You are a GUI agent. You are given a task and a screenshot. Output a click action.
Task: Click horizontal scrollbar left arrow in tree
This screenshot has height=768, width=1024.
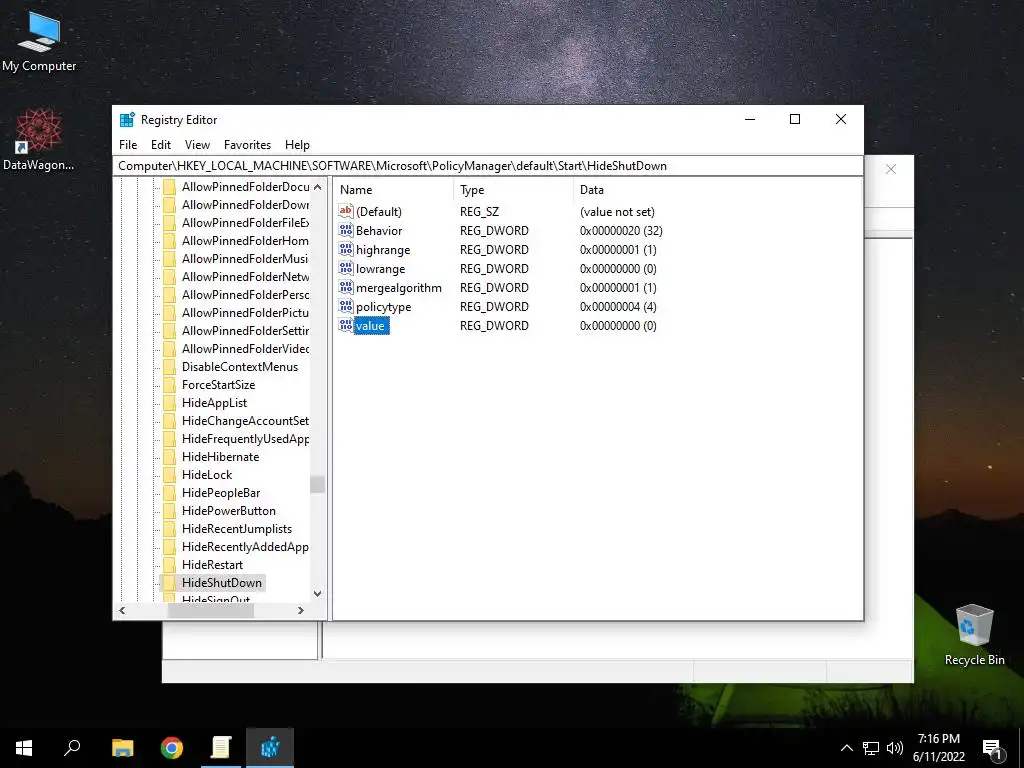coord(122,610)
